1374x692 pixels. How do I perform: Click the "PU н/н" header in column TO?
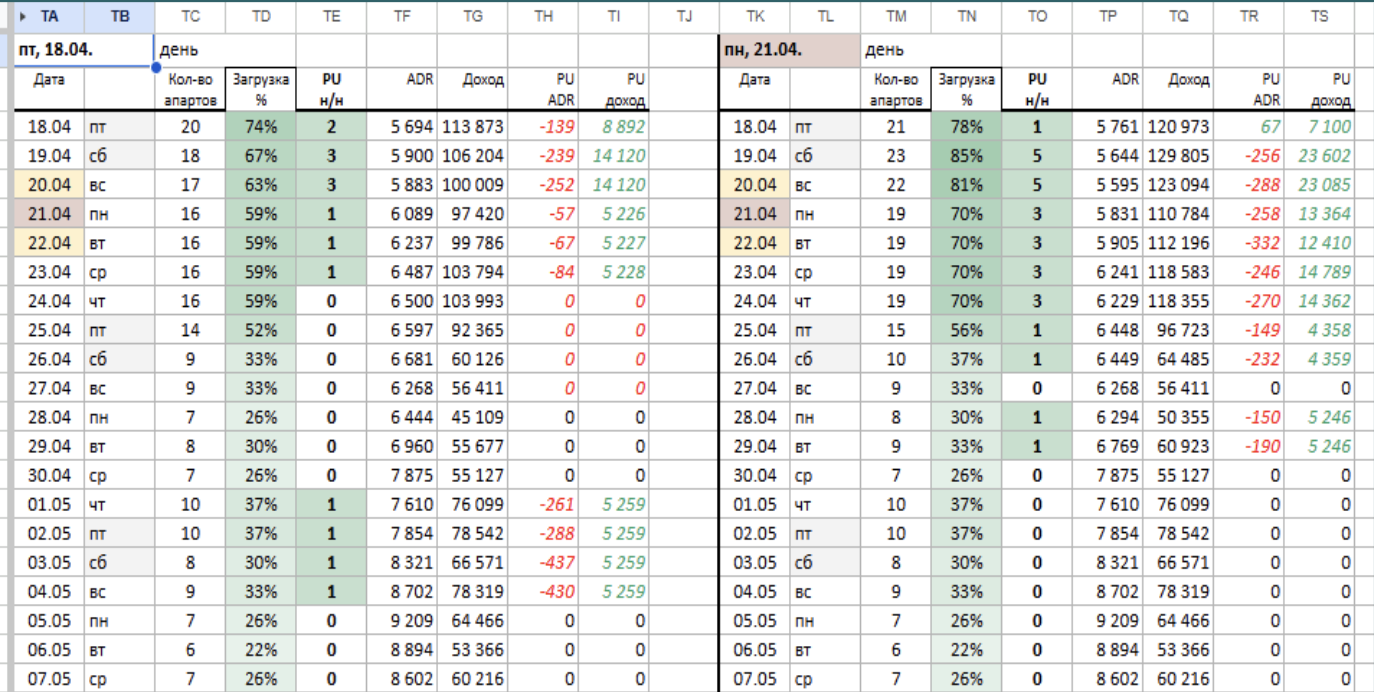point(1037,89)
